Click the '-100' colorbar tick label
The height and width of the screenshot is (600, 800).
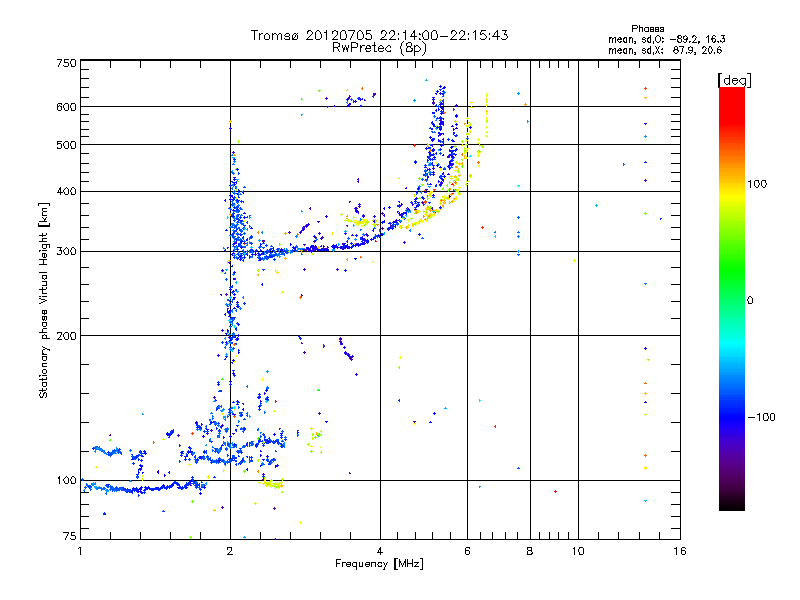click(761, 417)
